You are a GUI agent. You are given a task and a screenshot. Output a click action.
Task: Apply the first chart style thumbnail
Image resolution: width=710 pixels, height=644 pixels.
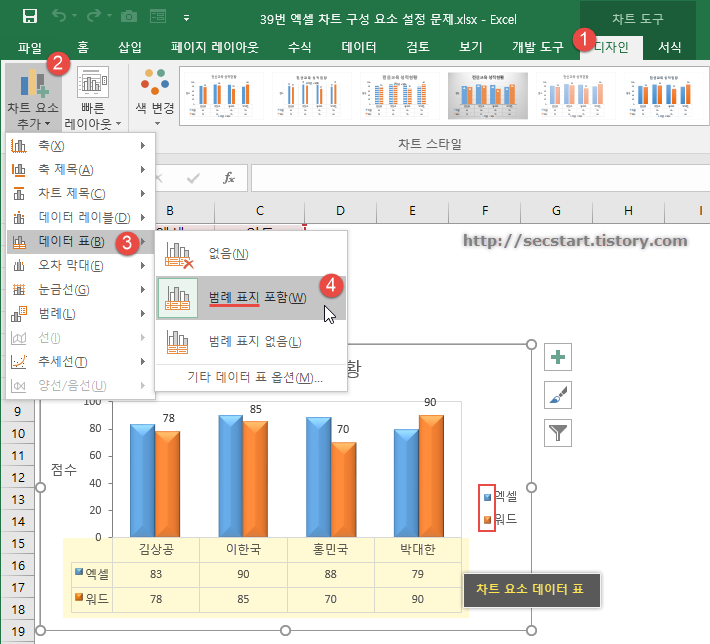[224, 96]
